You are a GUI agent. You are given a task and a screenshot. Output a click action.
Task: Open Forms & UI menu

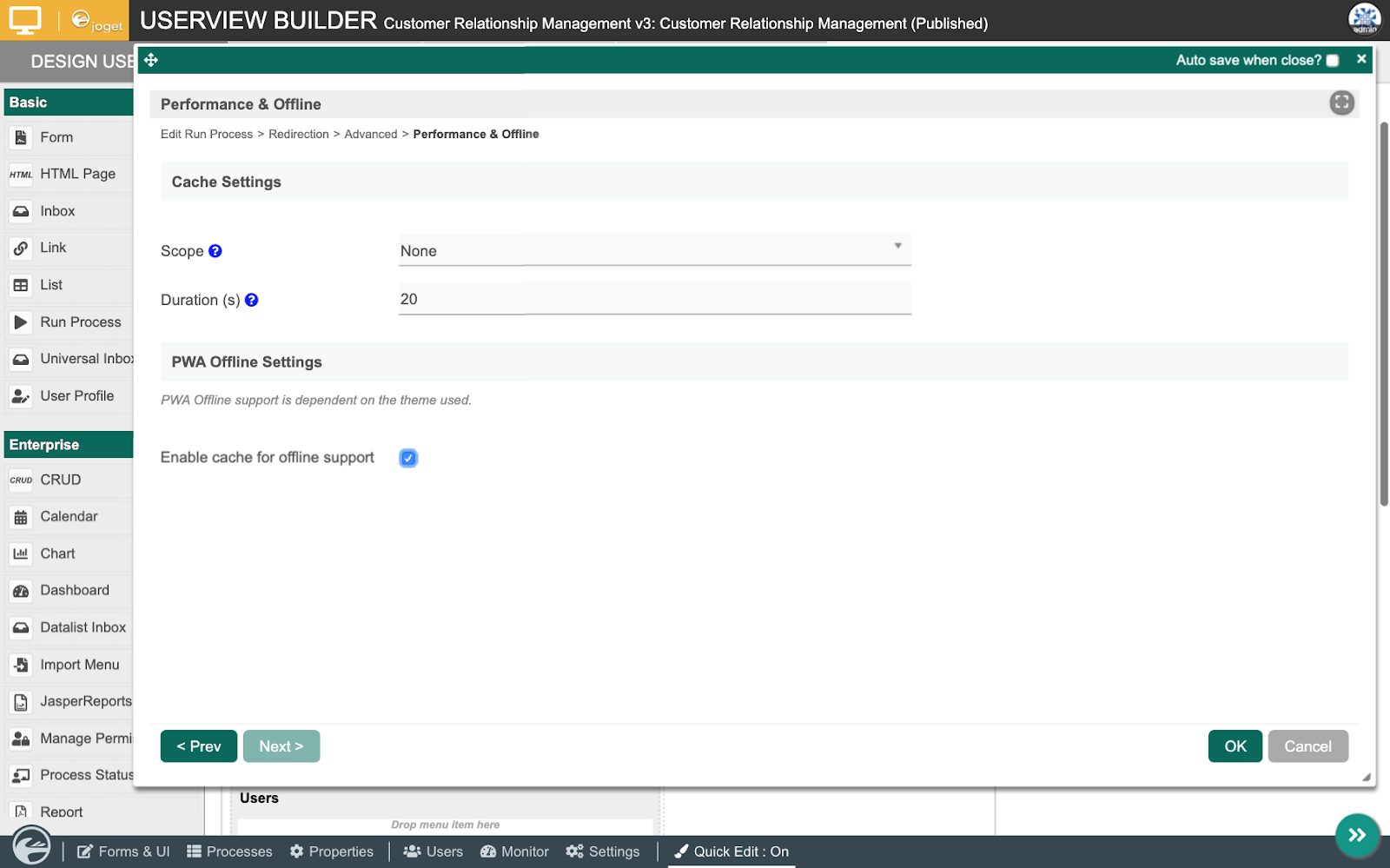[x=123, y=851]
